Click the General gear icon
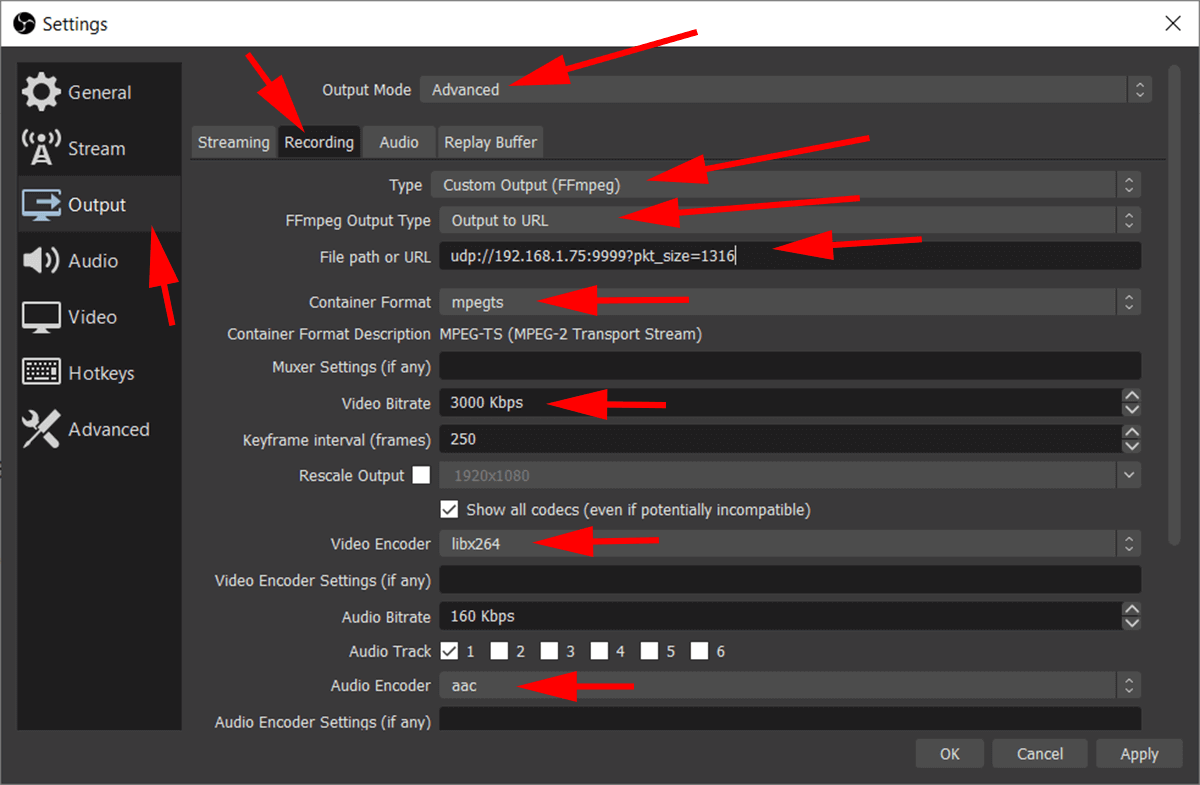This screenshot has height=785, width=1200. 41,92
